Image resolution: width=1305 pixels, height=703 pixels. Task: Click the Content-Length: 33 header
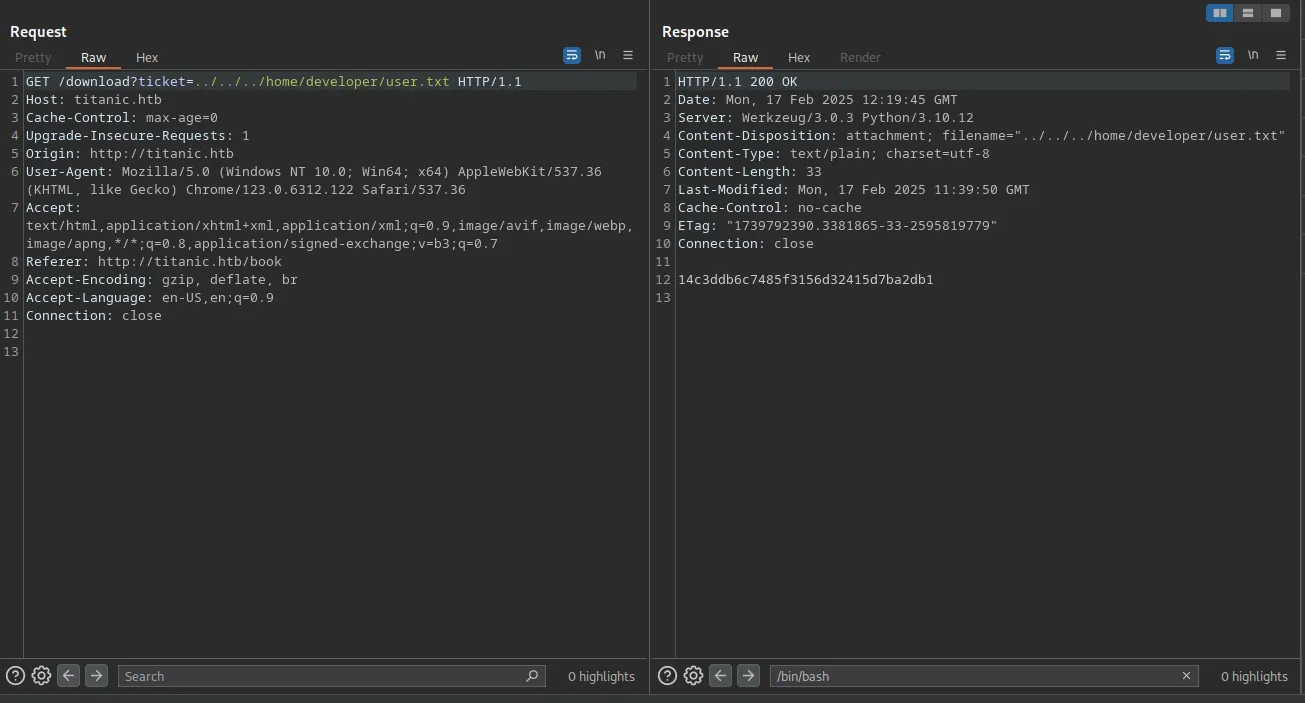pyautogui.click(x=750, y=172)
